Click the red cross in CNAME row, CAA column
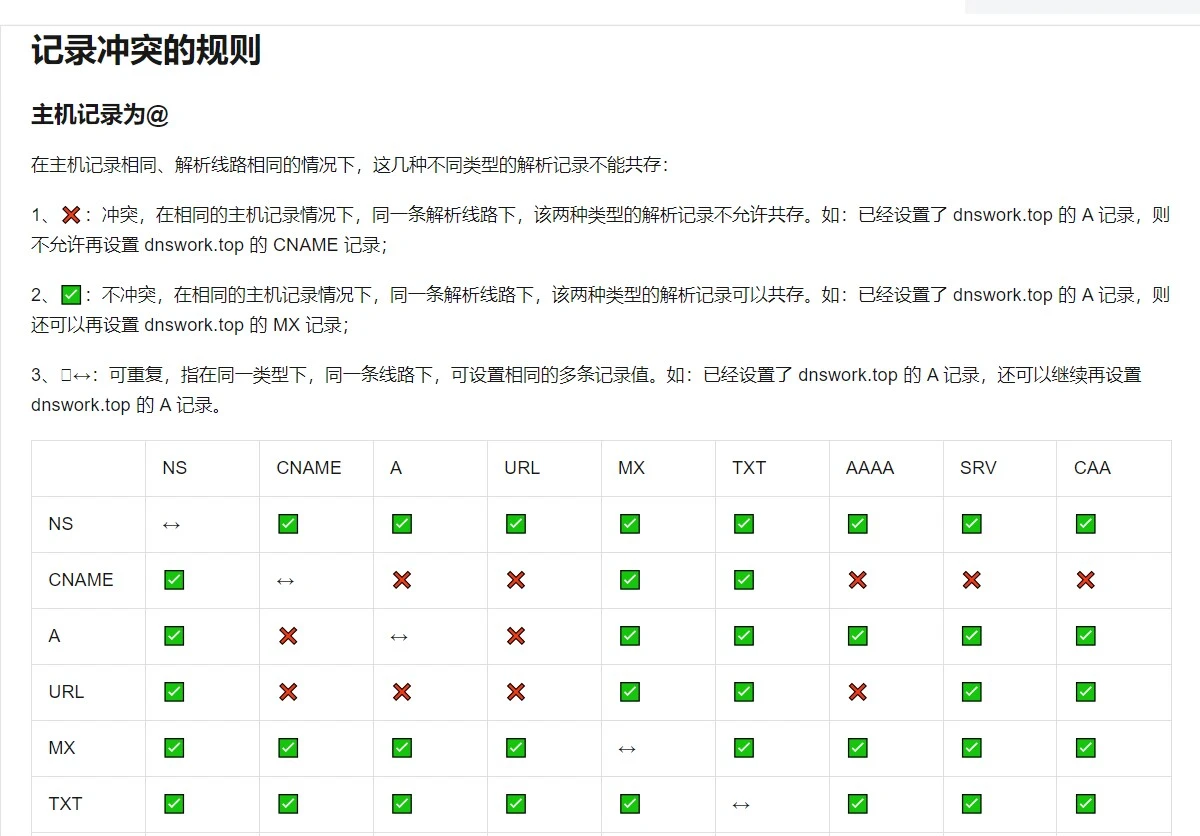This screenshot has height=836, width=1200. [1085, 580]
